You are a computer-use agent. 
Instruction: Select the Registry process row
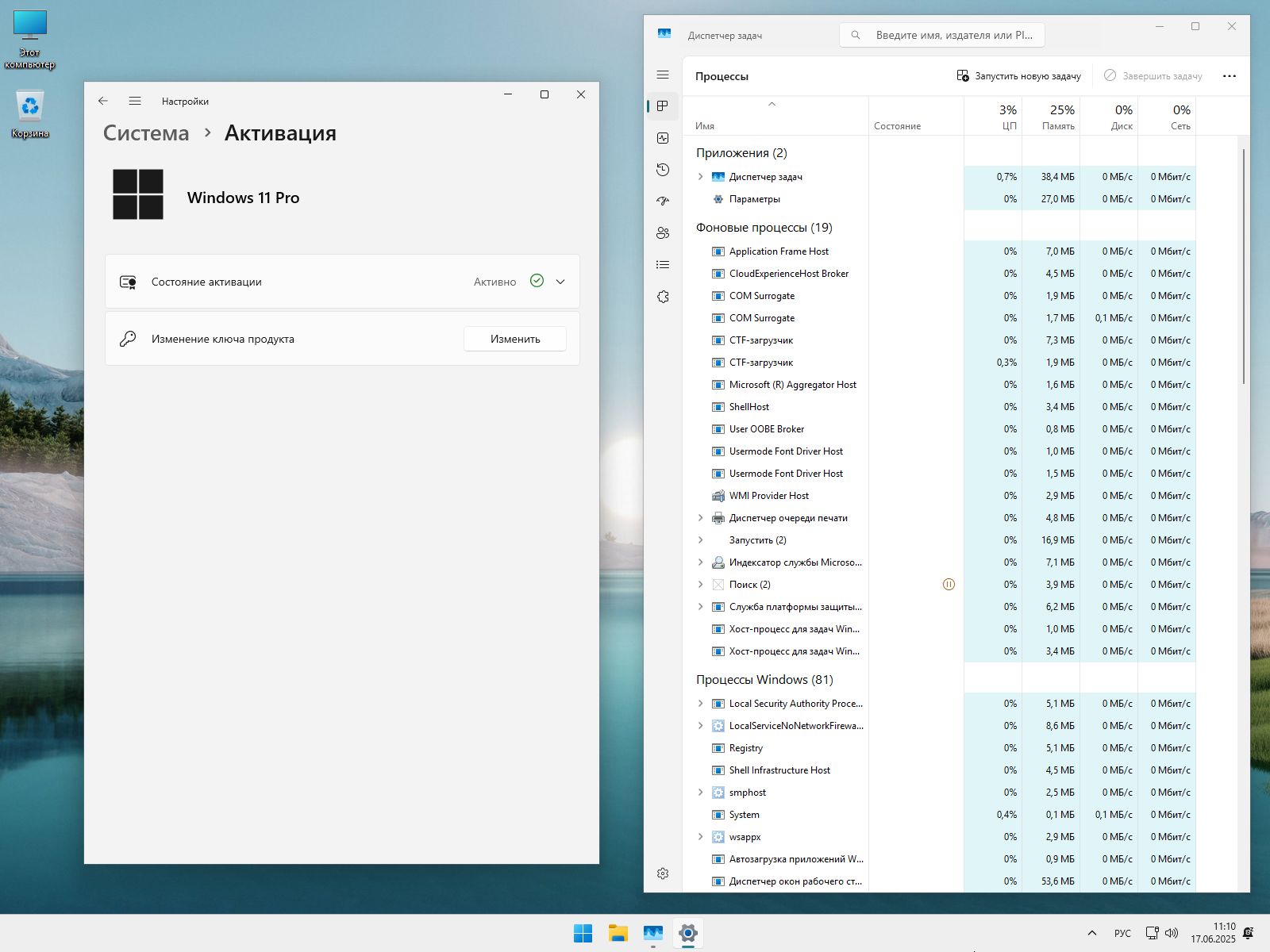coord(939,748)
